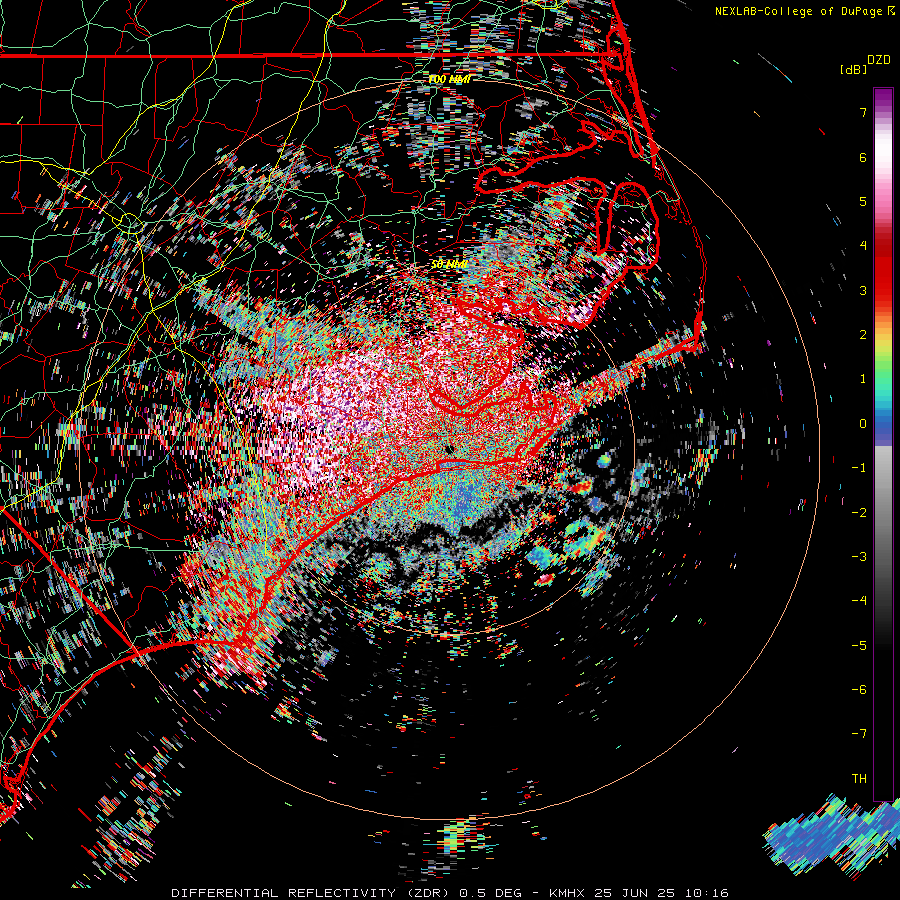Select the -6 dB scale label
The height and width of the screenshot is (900, 900).
[x=859, y=690]
